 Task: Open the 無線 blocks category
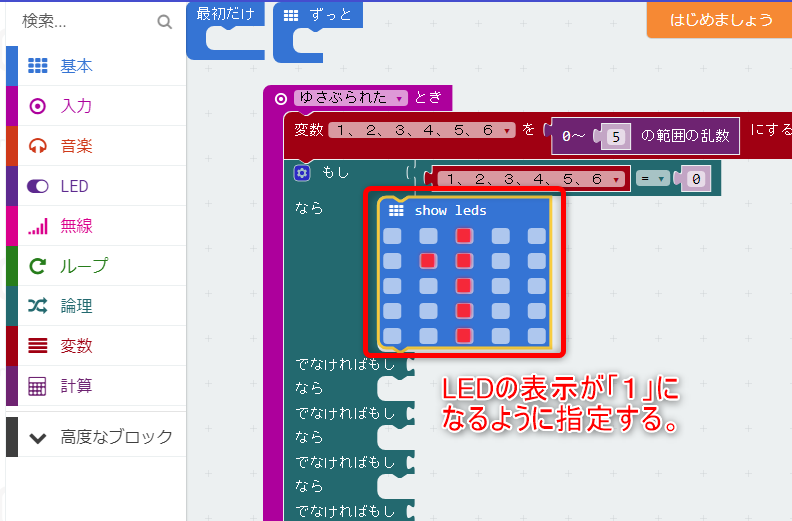[96, 226]
